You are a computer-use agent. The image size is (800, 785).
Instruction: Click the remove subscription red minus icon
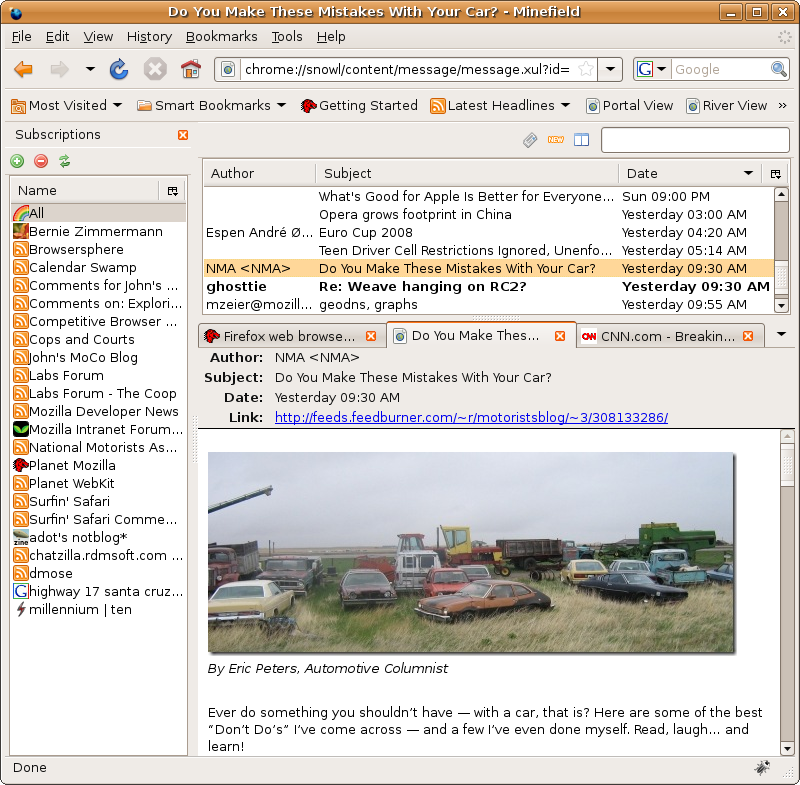(41, 161)
